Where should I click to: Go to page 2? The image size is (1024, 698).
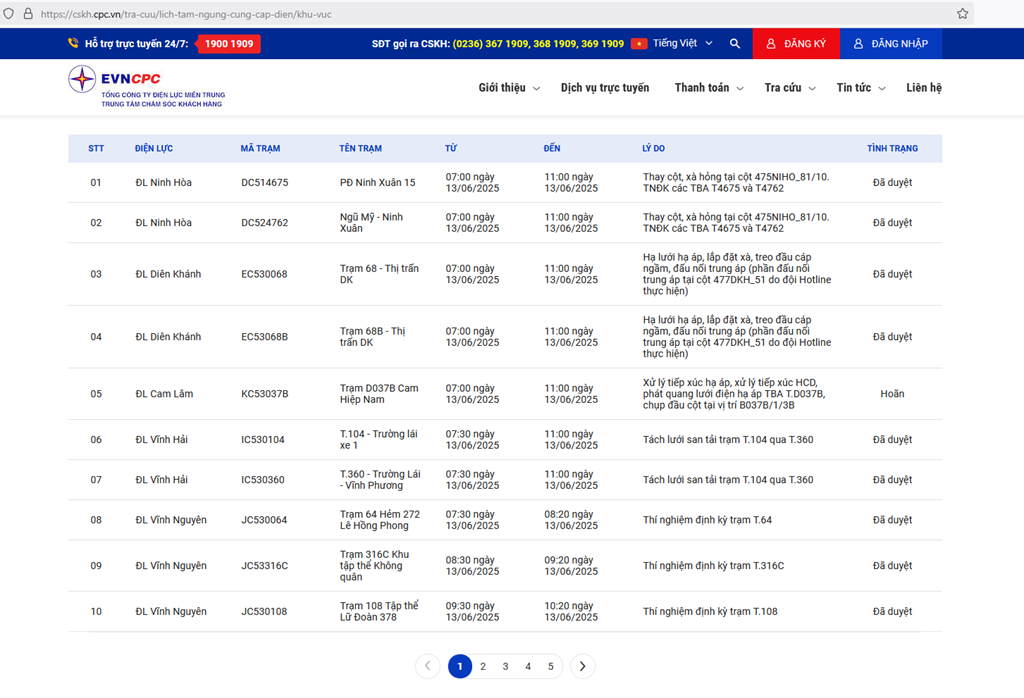483,667
